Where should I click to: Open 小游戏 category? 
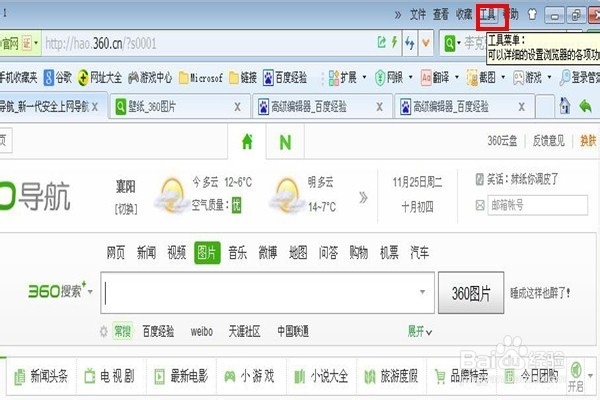pos(249,376)
